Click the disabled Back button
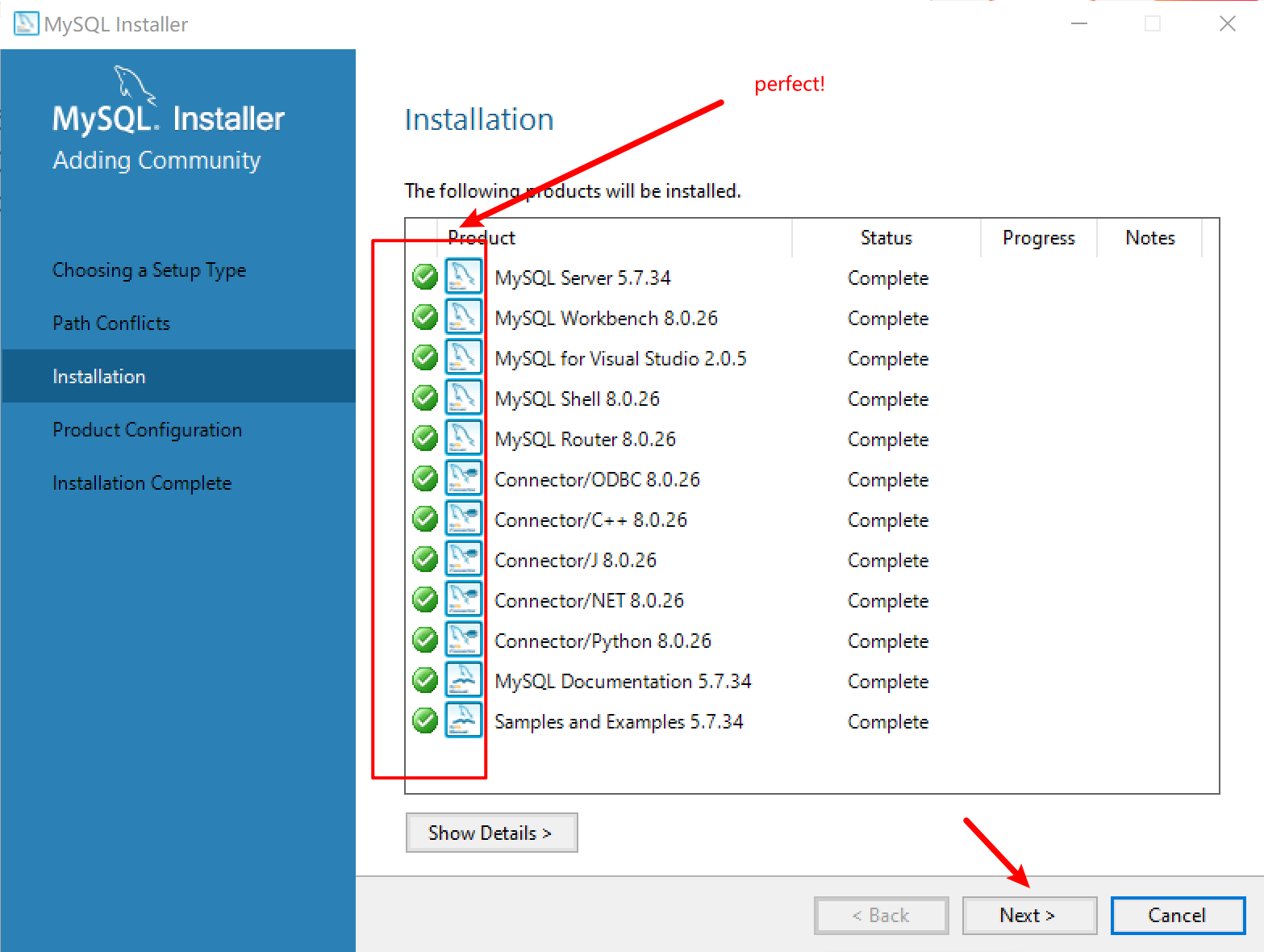 882,916
